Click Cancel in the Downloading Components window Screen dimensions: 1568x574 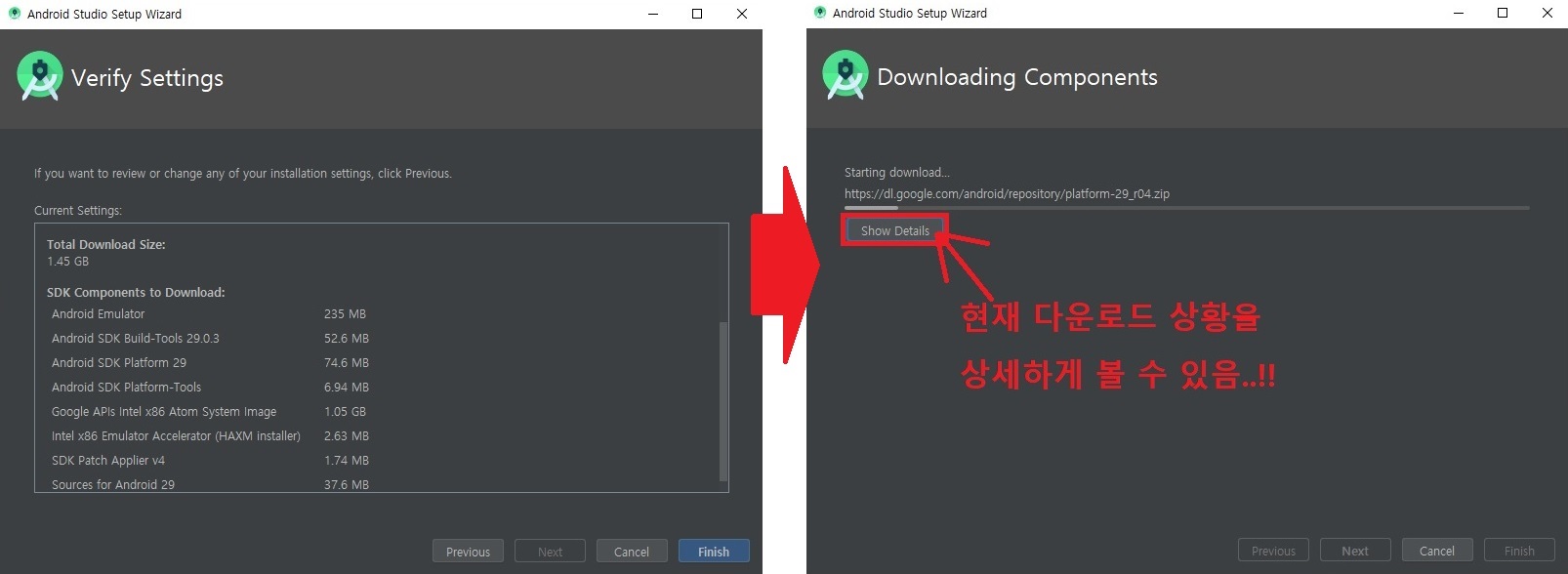[1437, 551]
